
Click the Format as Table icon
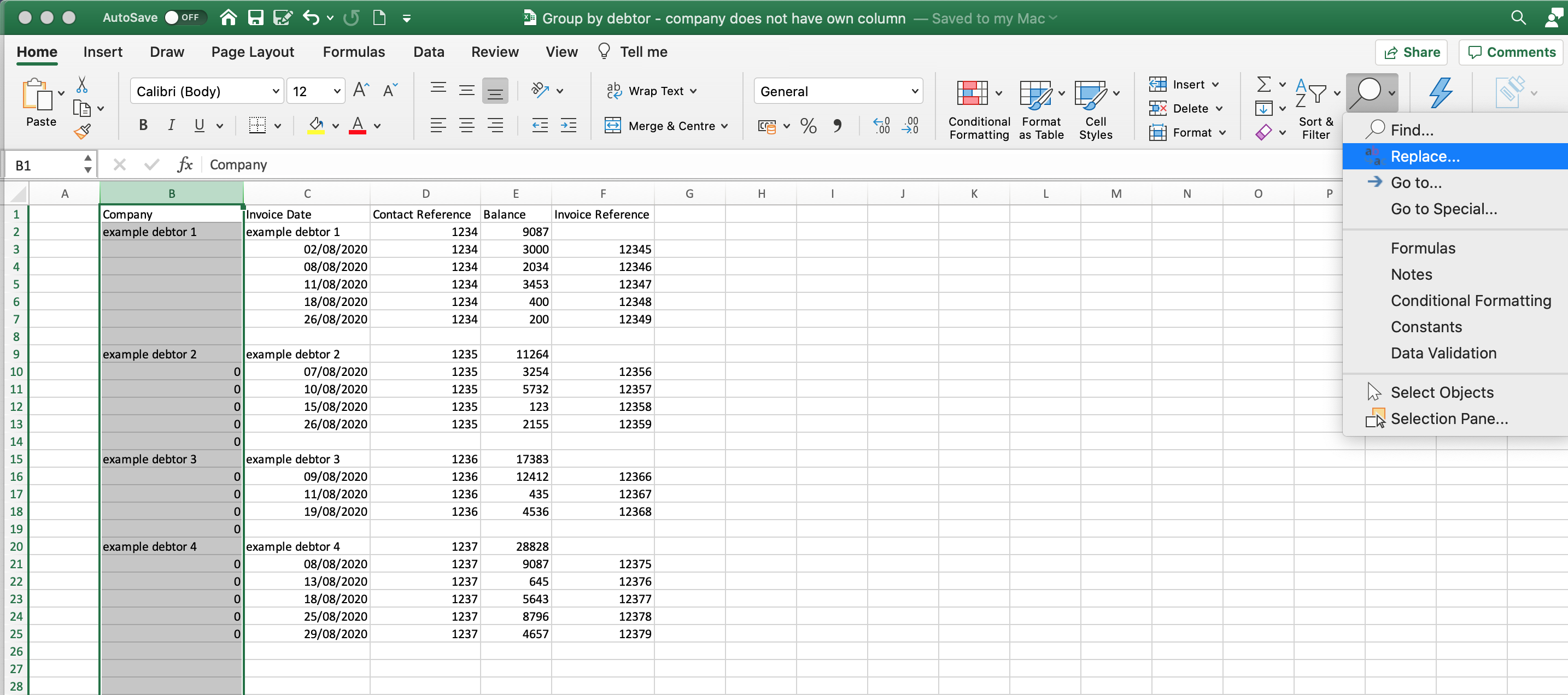click(1035, 95)
